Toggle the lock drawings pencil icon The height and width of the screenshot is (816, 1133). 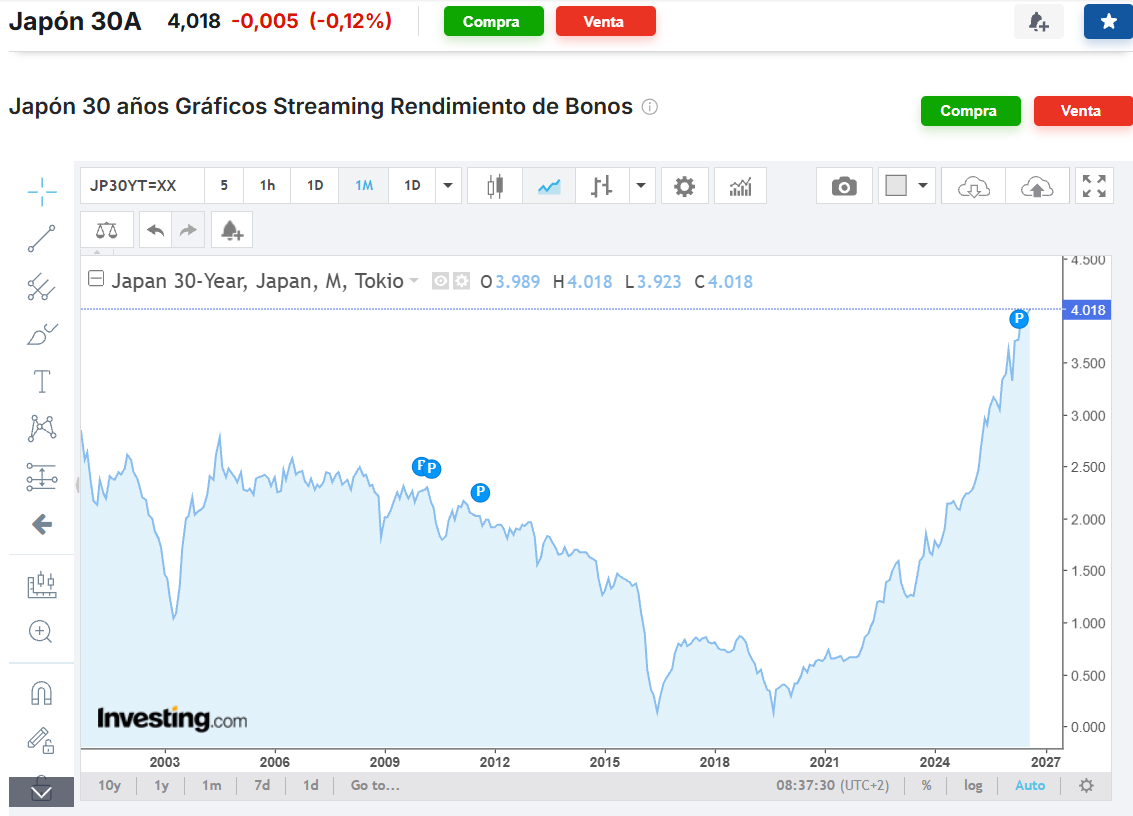pos(41,740)
